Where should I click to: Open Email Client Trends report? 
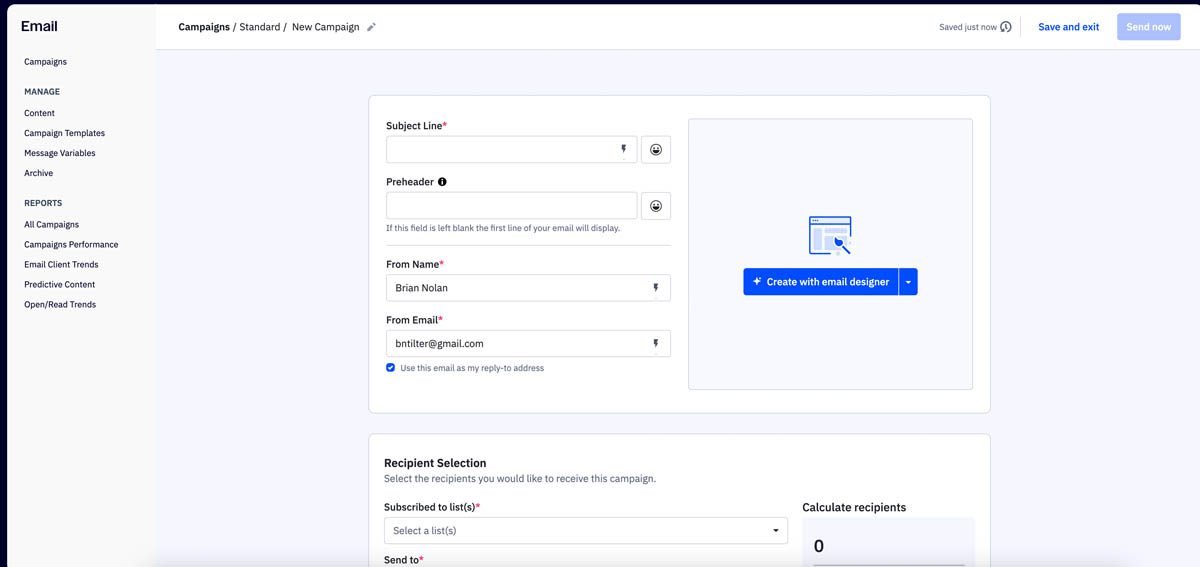point(61,265)
